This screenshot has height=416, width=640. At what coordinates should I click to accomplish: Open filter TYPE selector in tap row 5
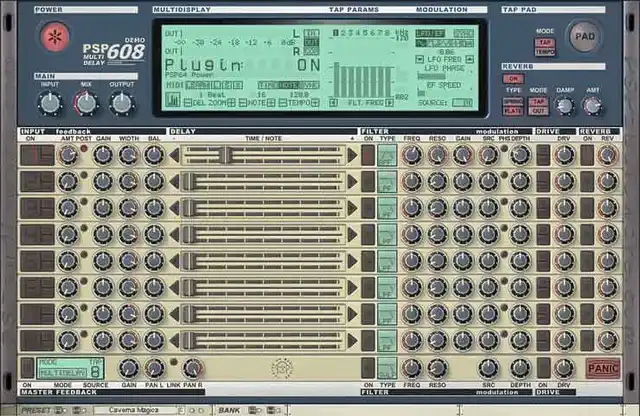(x=387, y=261)
